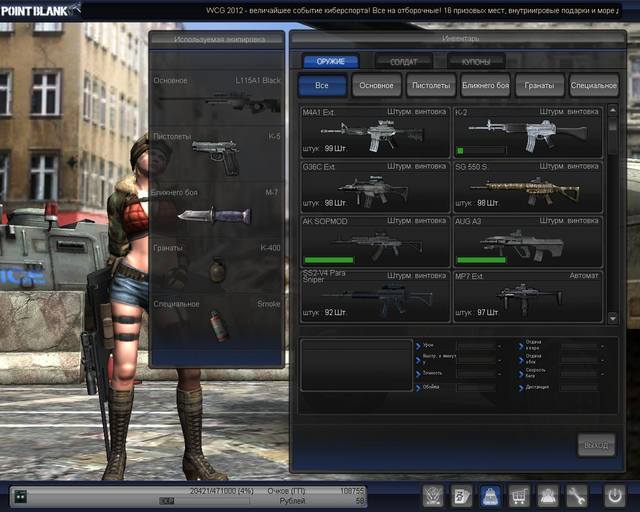Click the rank badge icon in status bar
The height and width of the screenshot is (512, 640).
(x=20, y=496)
